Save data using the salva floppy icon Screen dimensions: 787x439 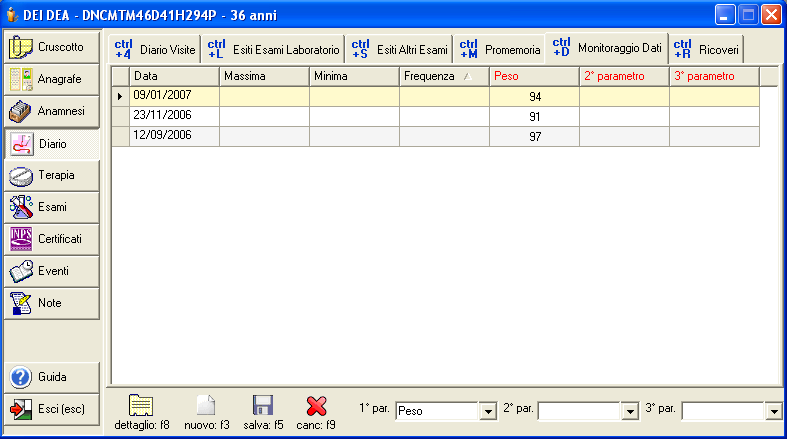tap(263, 406)
